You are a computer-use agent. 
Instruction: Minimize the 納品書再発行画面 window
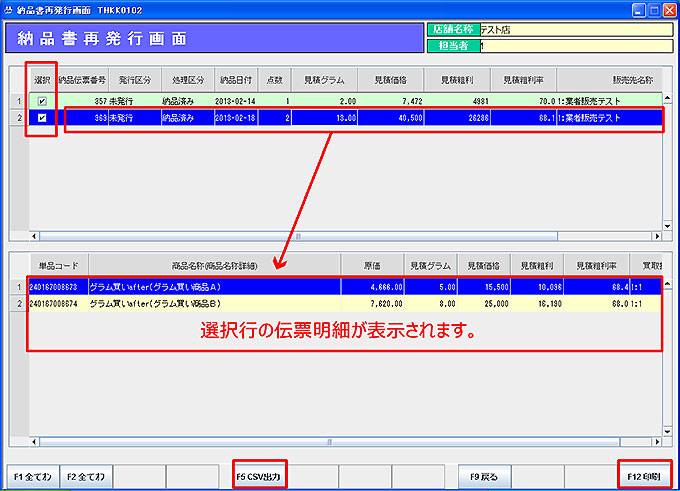(x=638, y=10)
